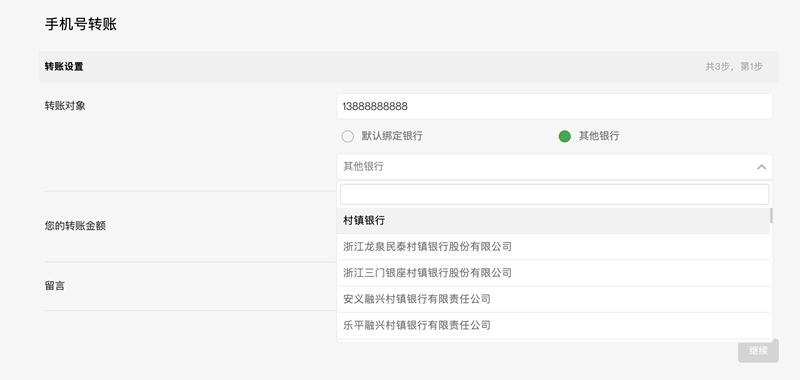Choose 浙江龙泉民泰村镇银行股份有限公司

click(x=554, y=247)
